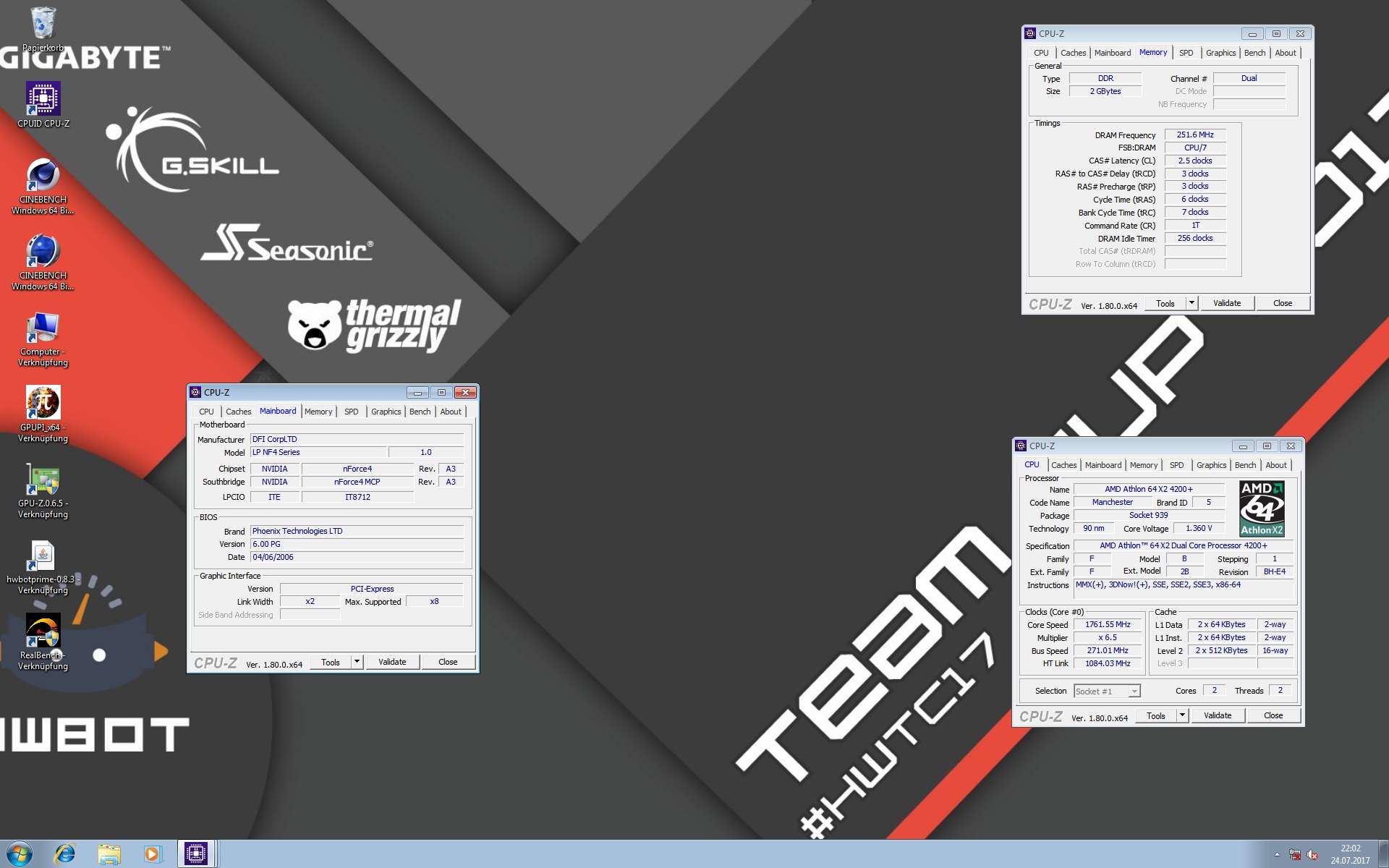Show hidden tray icons arrow
This screenshot has width=1389, height=868.
(x=1277, y=855)
